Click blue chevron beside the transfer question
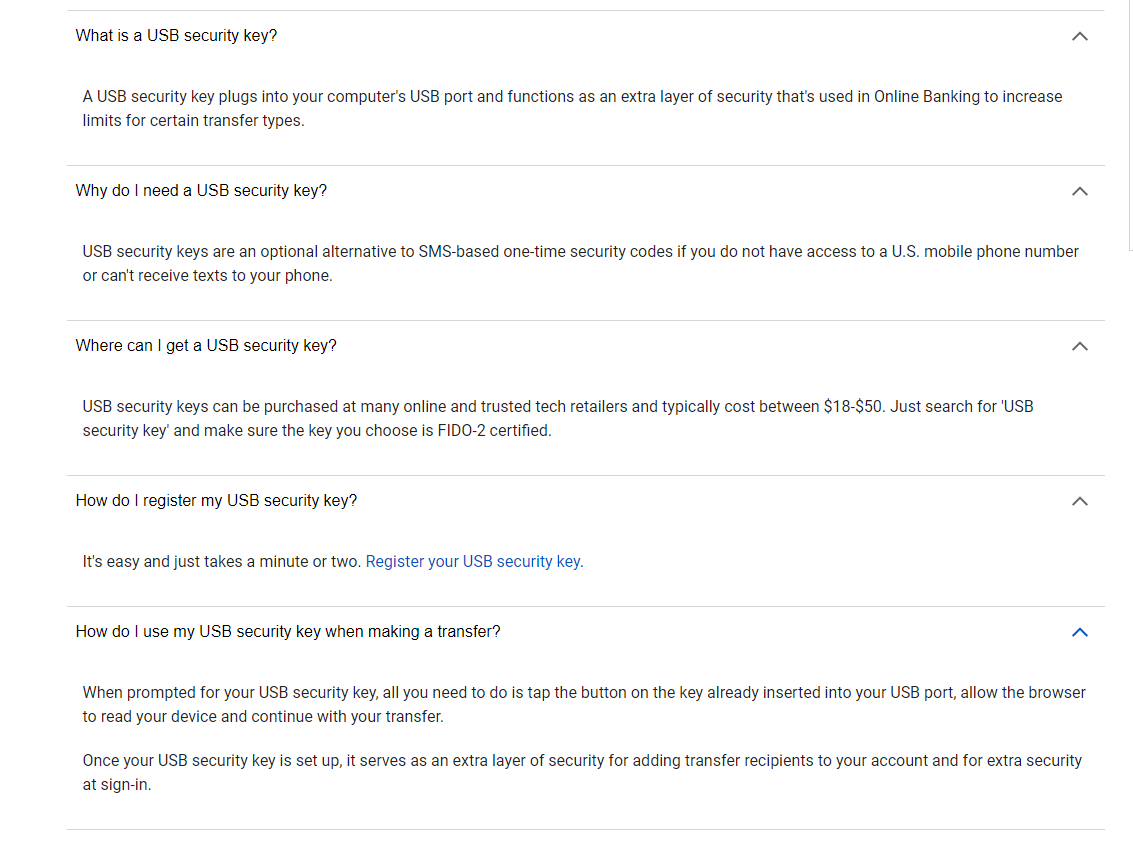The width and height of the screenshot is (1133, 854). 1080,632
